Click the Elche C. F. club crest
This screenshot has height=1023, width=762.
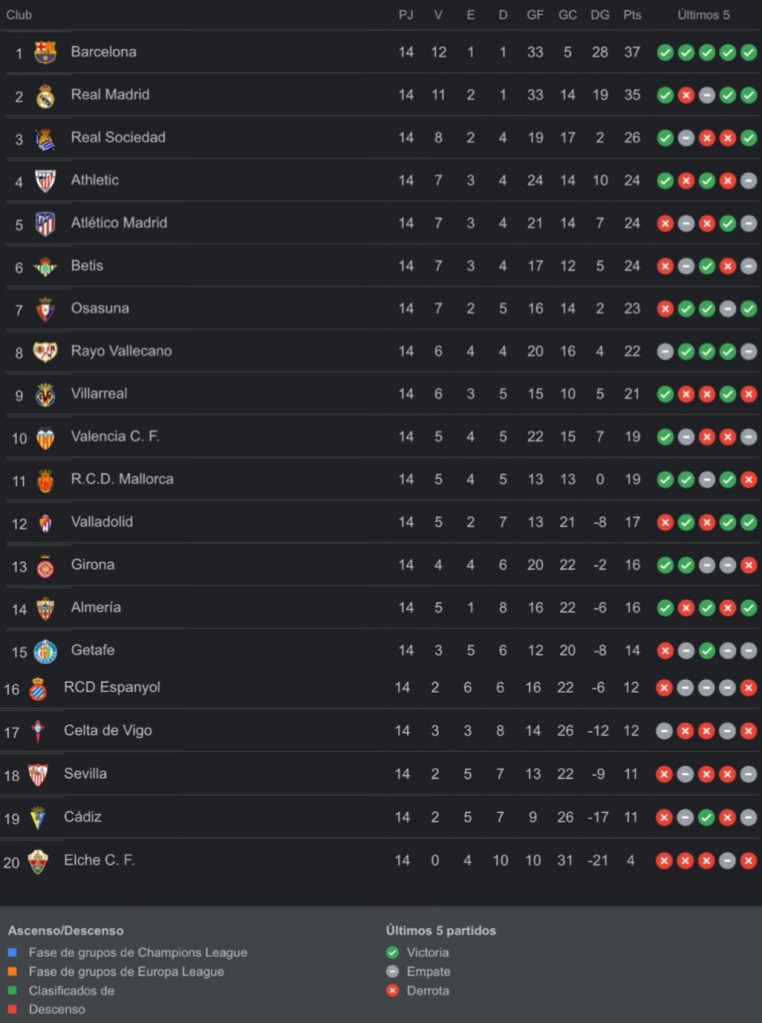click(x=38, y=860)
